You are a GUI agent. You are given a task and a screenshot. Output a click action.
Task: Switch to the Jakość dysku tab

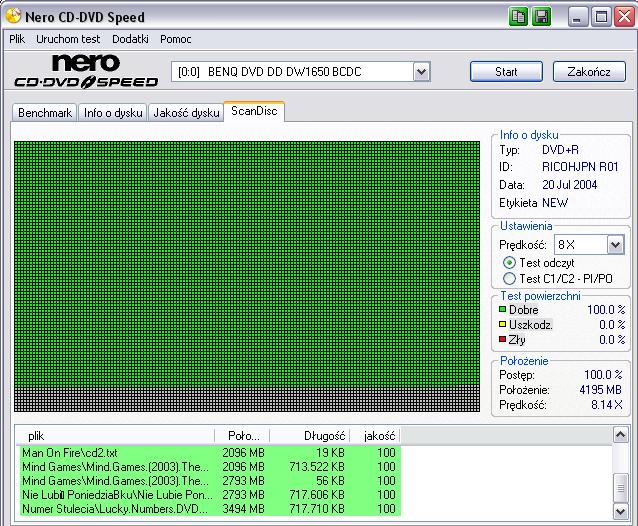[185, 113]
